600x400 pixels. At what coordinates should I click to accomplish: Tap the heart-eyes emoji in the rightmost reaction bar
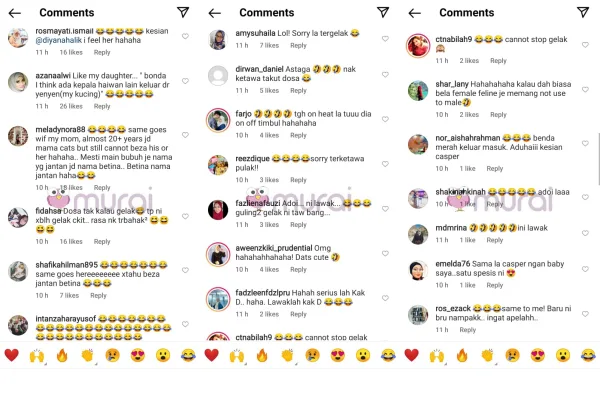[x=538, y=355]
